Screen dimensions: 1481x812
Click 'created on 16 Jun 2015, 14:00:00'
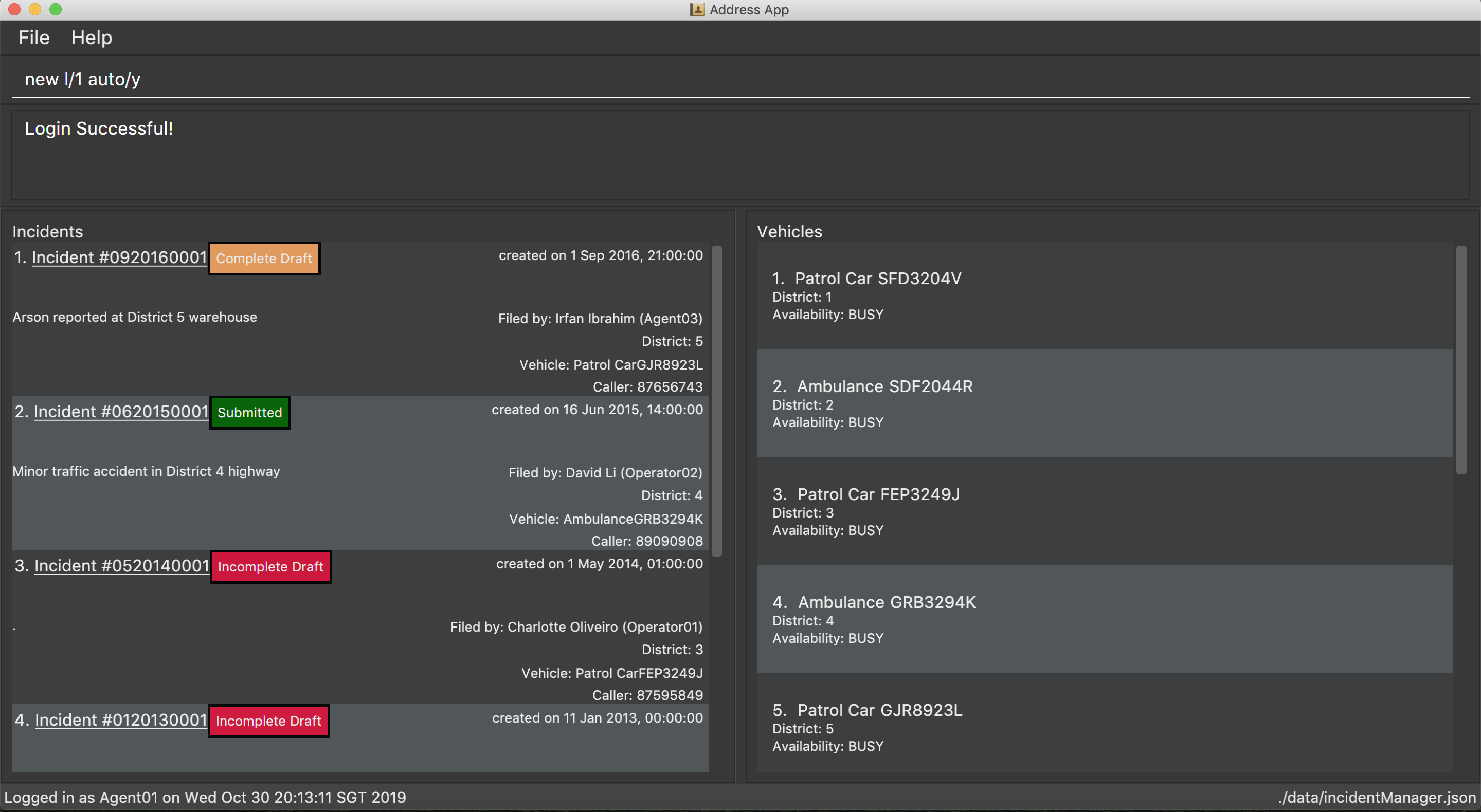[598, 410]
